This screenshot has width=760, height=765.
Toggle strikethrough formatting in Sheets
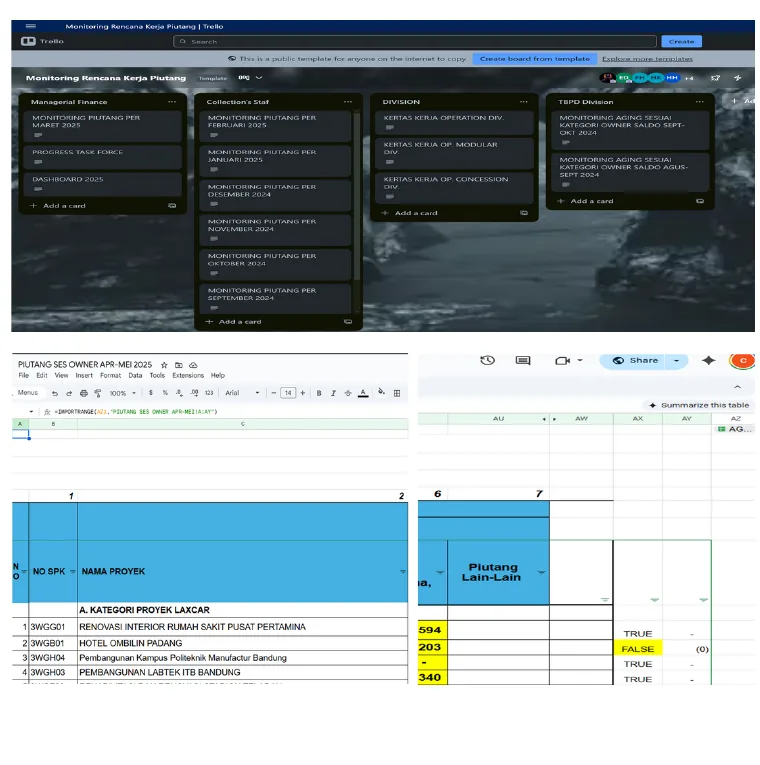tap(348, 393)
